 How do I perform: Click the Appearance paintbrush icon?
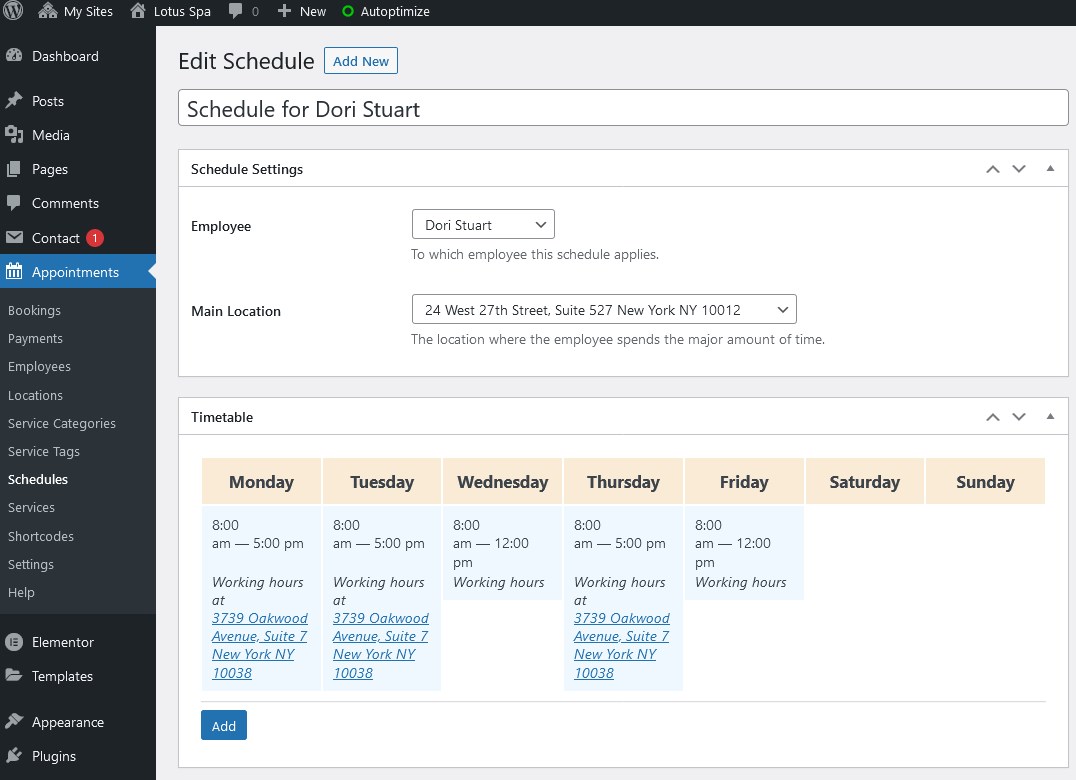coord(14,722)
